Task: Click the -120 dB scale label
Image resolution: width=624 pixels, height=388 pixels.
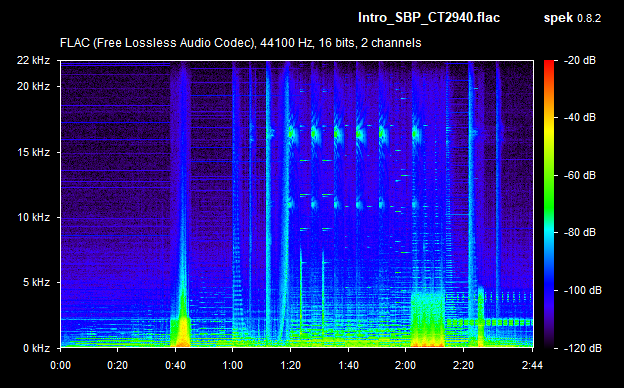Action: click(582, 348)
